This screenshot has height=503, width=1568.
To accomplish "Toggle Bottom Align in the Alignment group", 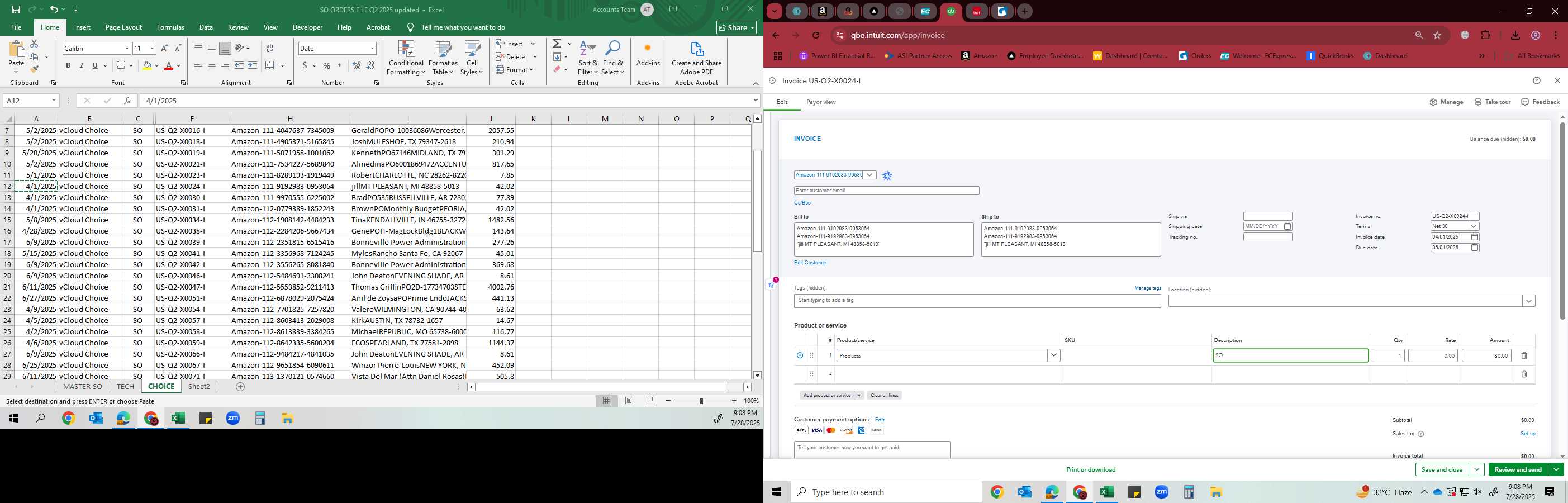I will point(225,48).
